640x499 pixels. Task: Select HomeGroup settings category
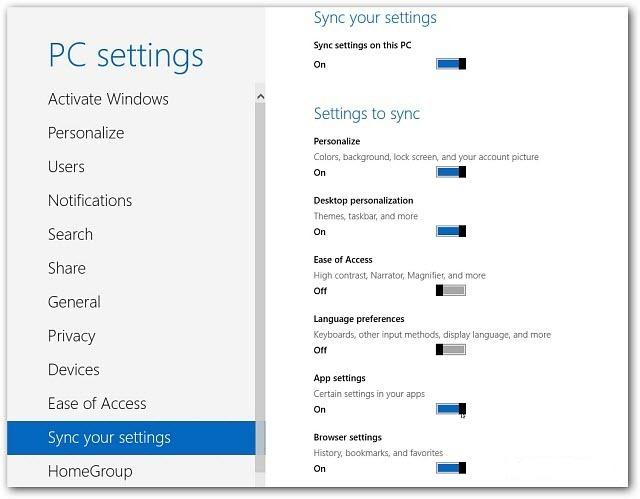click(x=90, y=471)
